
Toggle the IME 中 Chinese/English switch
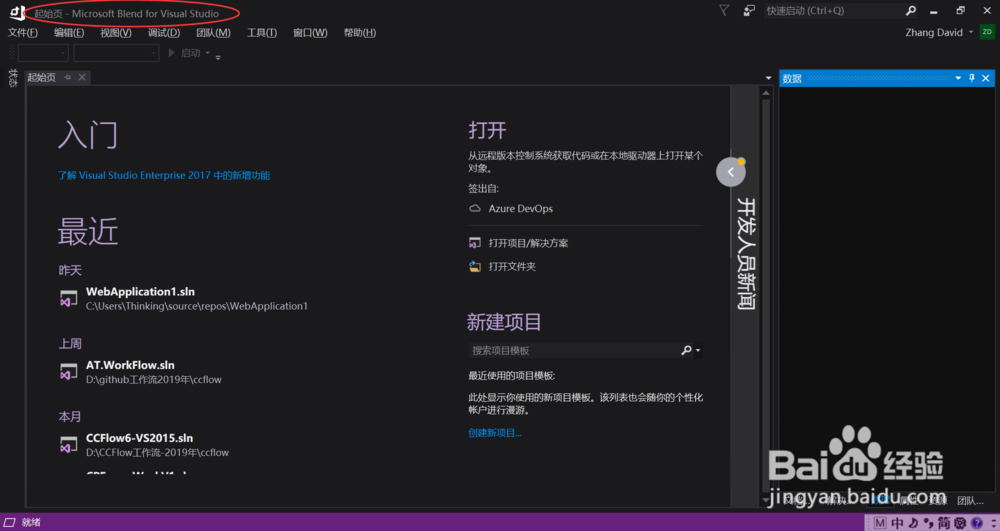coord(897,523)
